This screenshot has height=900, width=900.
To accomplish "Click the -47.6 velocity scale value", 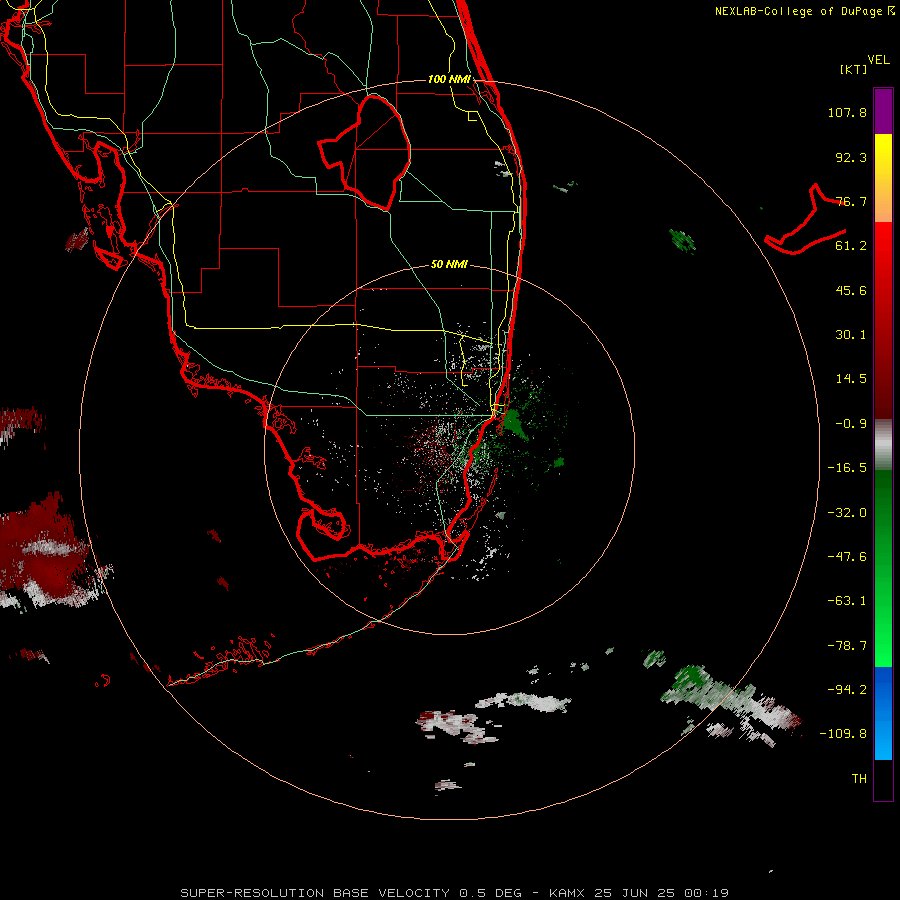I will 847,557.
